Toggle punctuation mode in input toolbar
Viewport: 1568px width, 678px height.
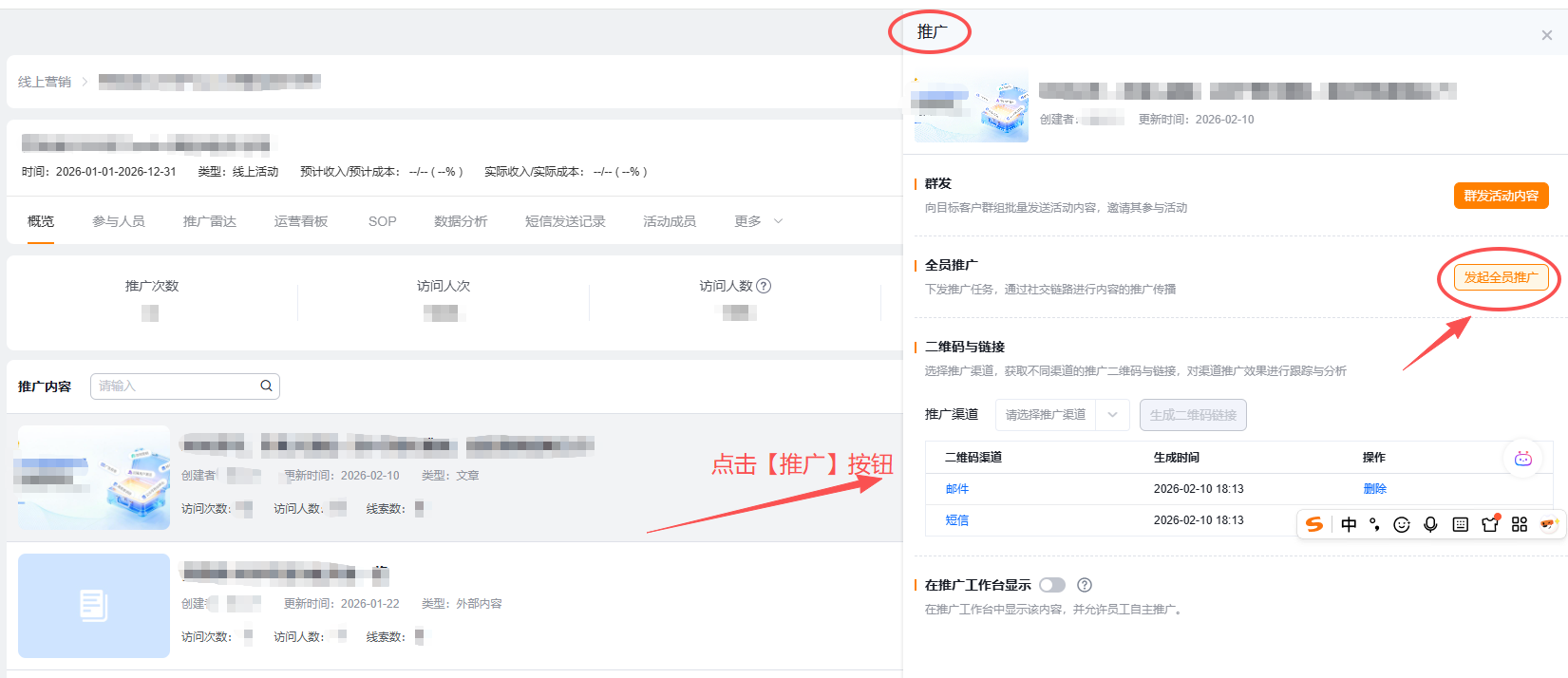[1374, 524]
